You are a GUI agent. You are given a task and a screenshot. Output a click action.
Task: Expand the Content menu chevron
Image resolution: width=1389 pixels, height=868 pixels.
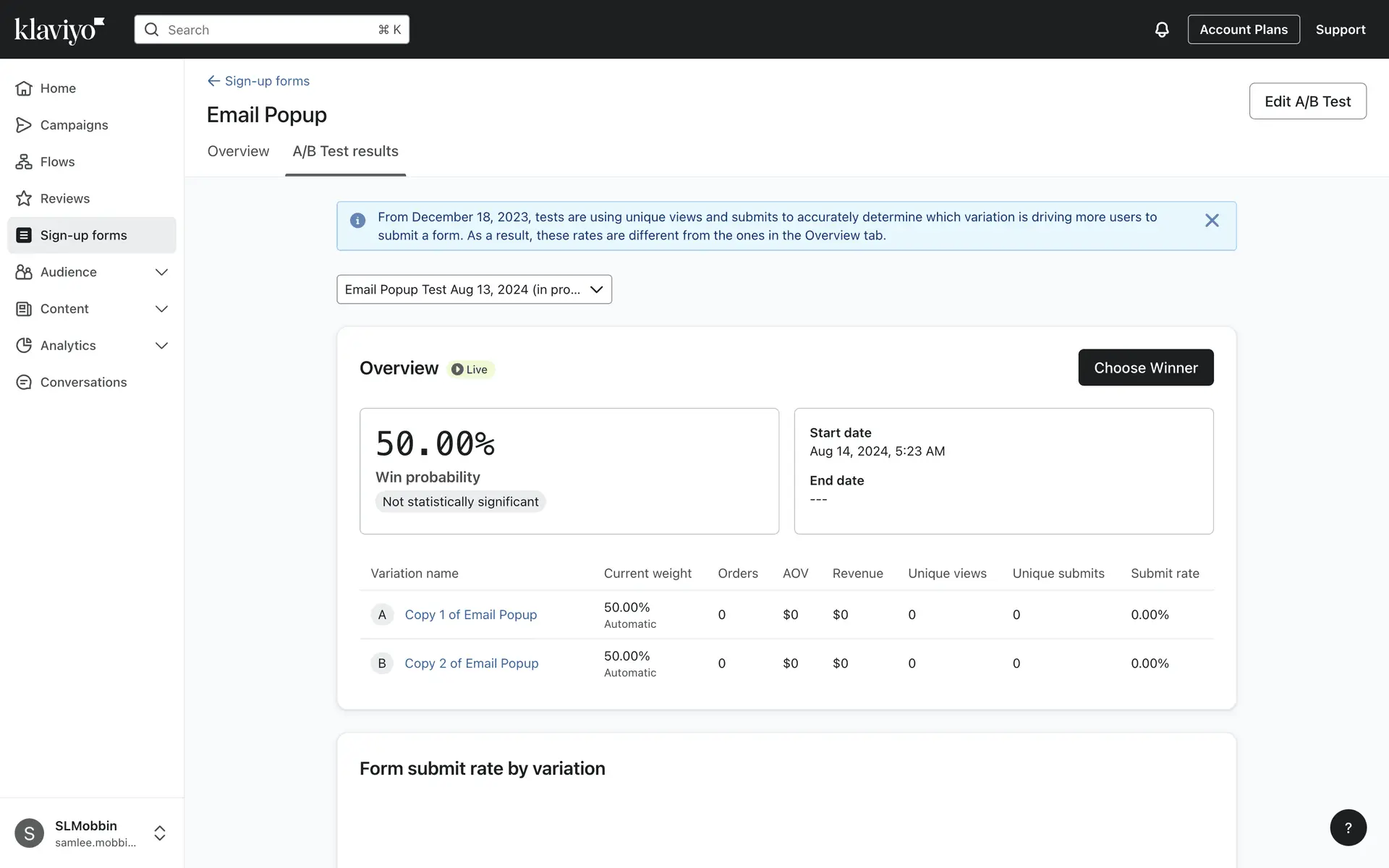click(x=161, y=309)
